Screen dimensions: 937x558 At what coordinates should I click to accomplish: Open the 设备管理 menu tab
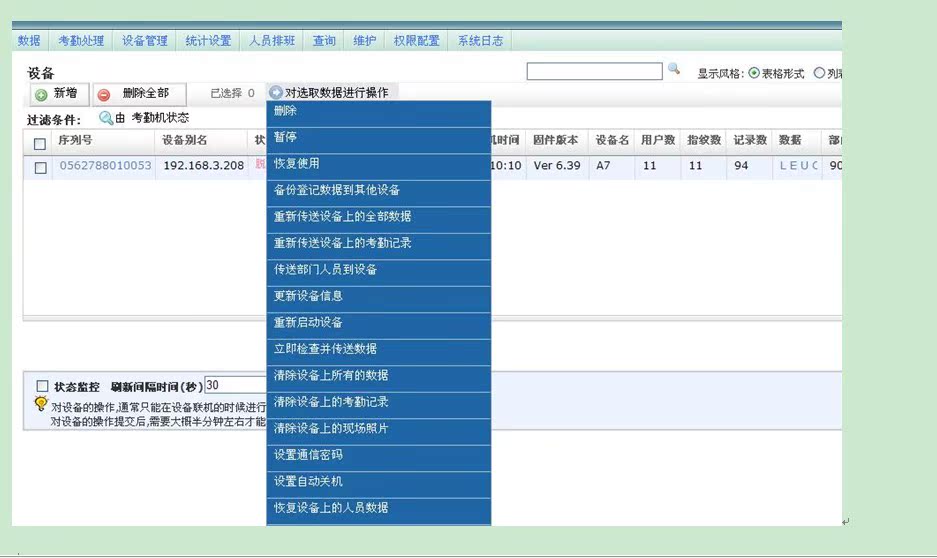tap(145, 41)
